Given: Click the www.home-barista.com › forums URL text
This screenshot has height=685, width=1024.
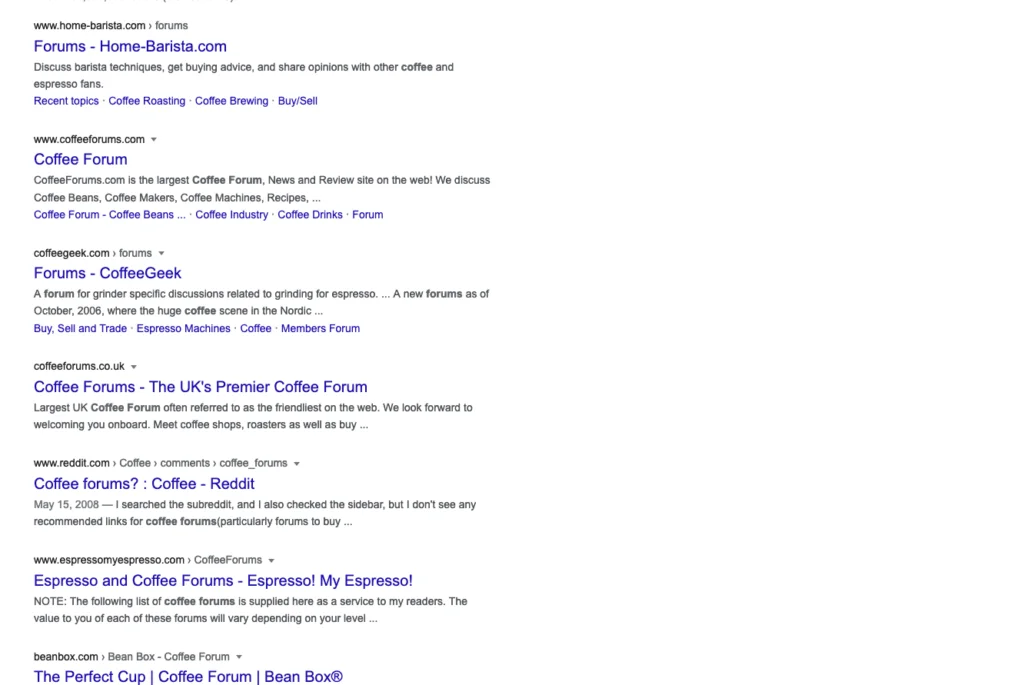Looking at the screenshot, I should (111, 25).
